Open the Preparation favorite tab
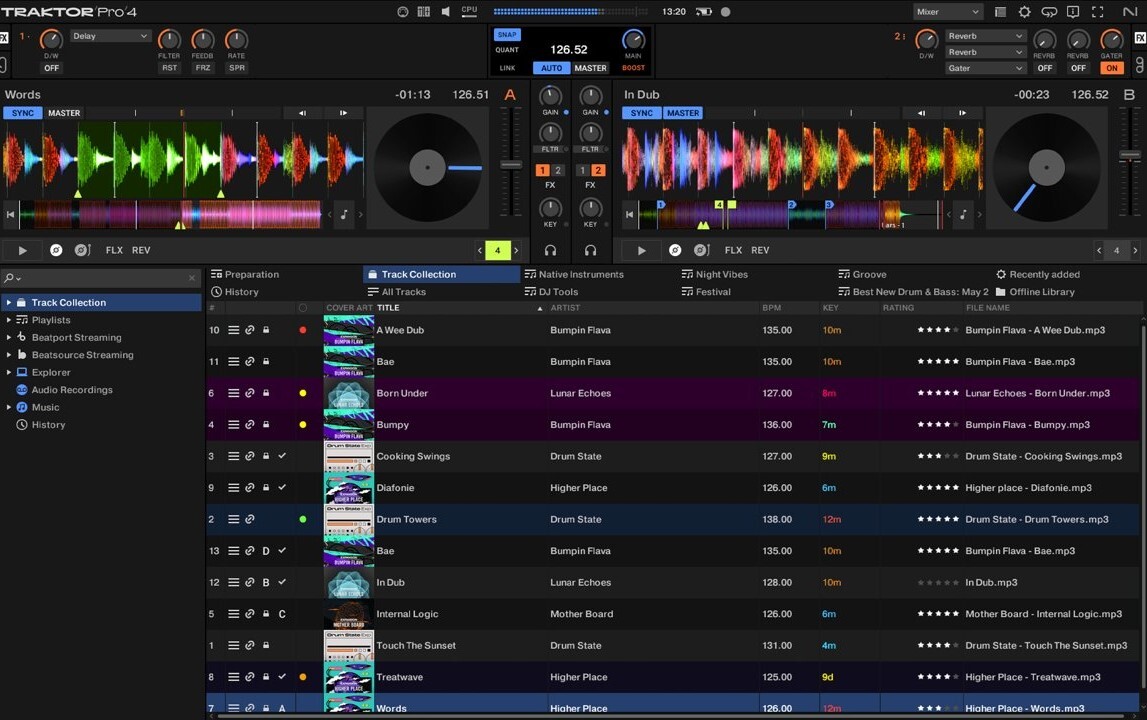Screen dimensions: 1147x720 245,274
